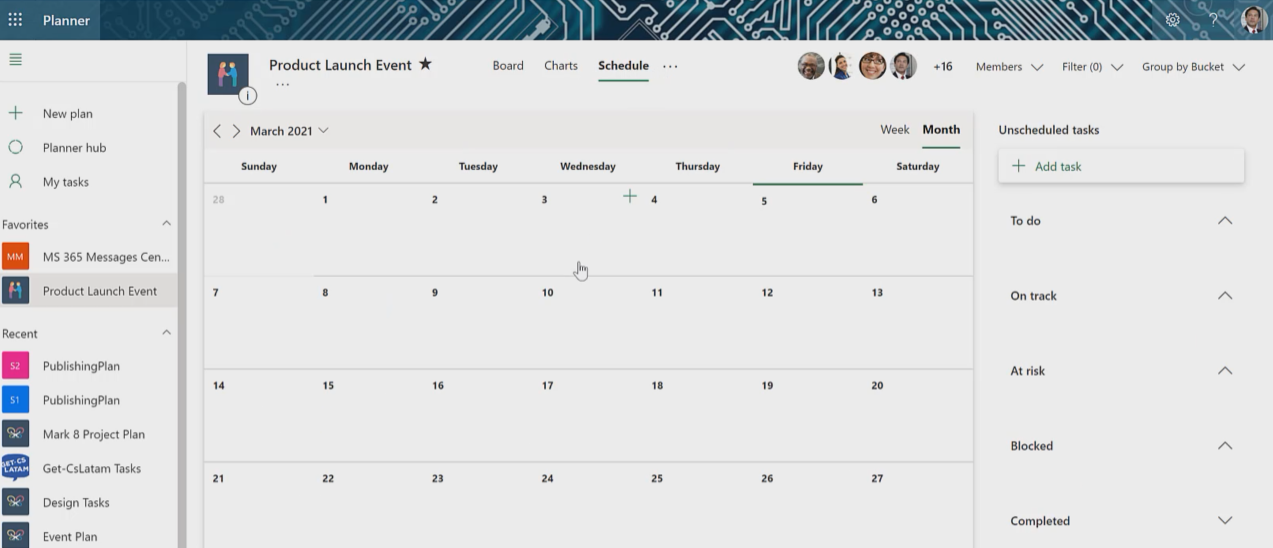Collapse the Blocked bucket

pyautogui.click(x=1225, y=446)
